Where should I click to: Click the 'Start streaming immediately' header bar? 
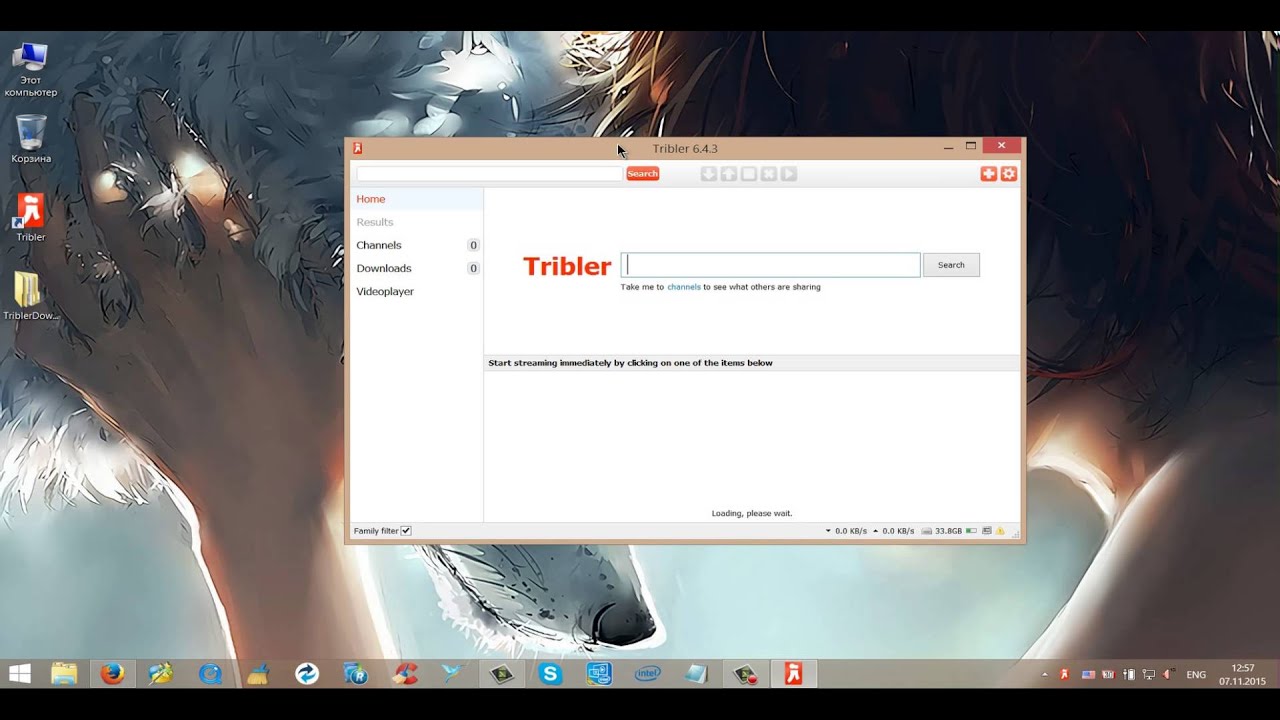click(752, 363)
